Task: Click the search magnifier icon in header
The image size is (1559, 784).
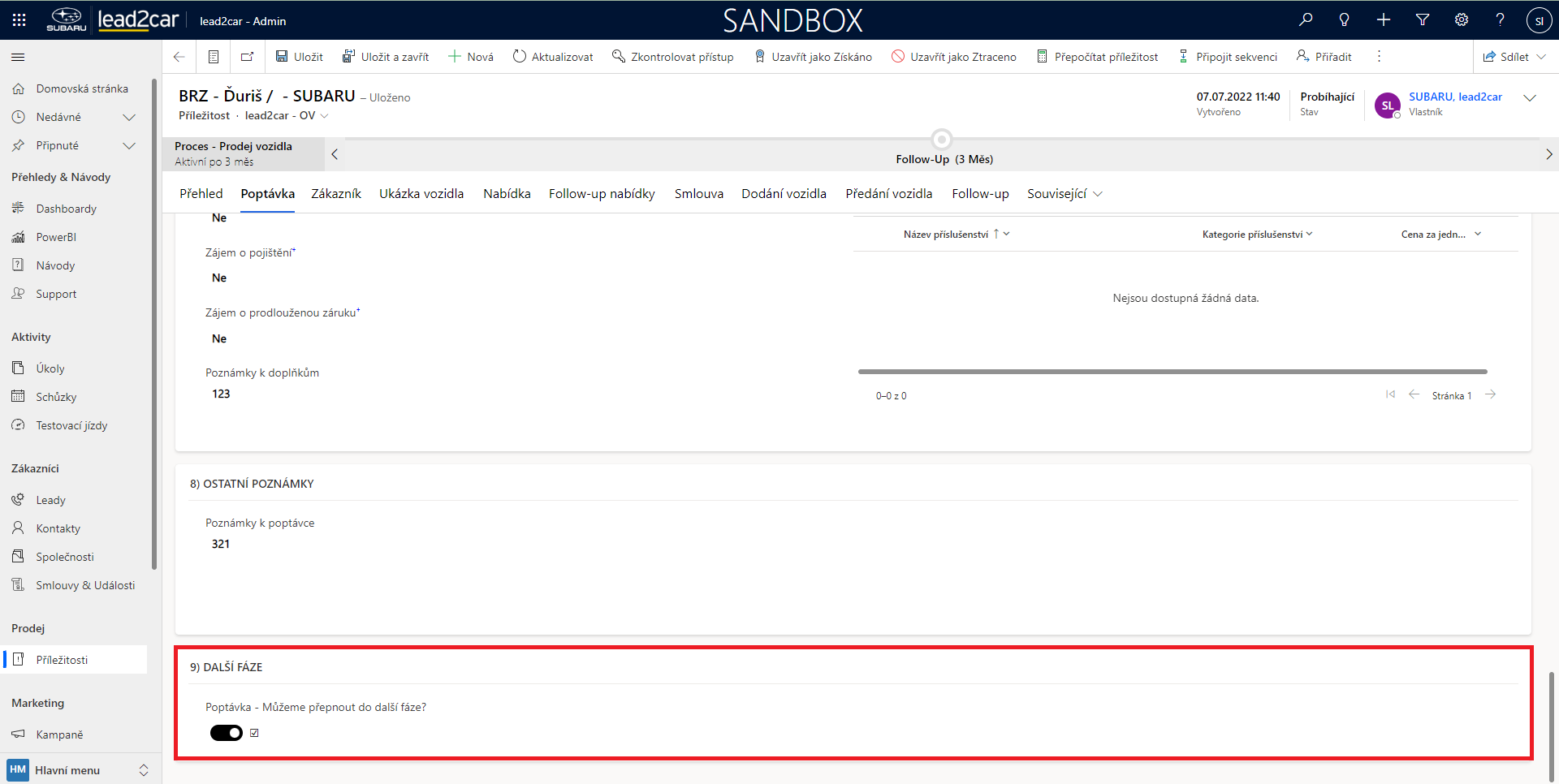Action: click(x=1306, y=19)
